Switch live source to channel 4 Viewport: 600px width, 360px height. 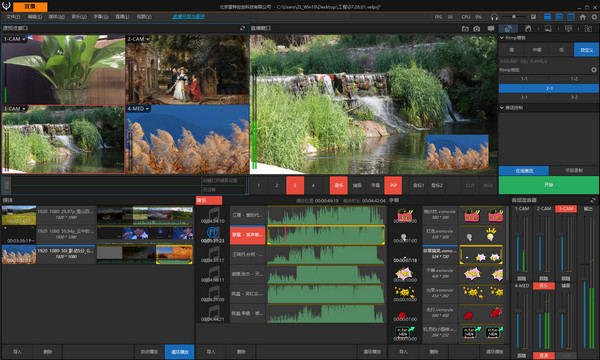313,186
